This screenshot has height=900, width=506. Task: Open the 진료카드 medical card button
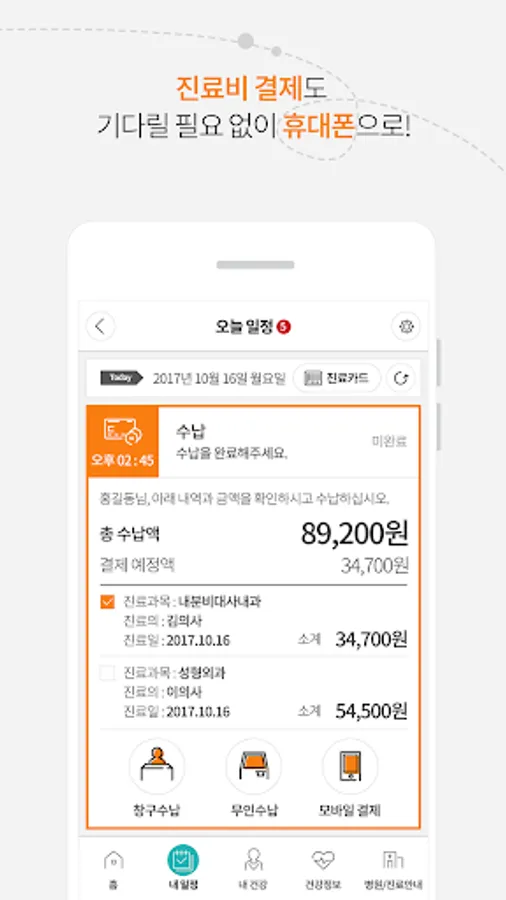pos(337,378)
